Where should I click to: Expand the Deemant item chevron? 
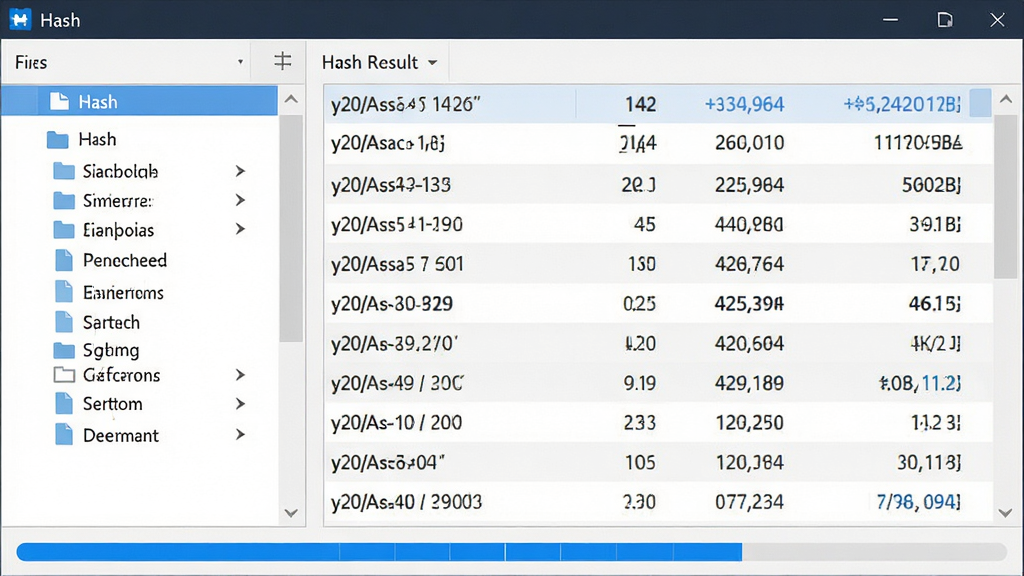240,434
